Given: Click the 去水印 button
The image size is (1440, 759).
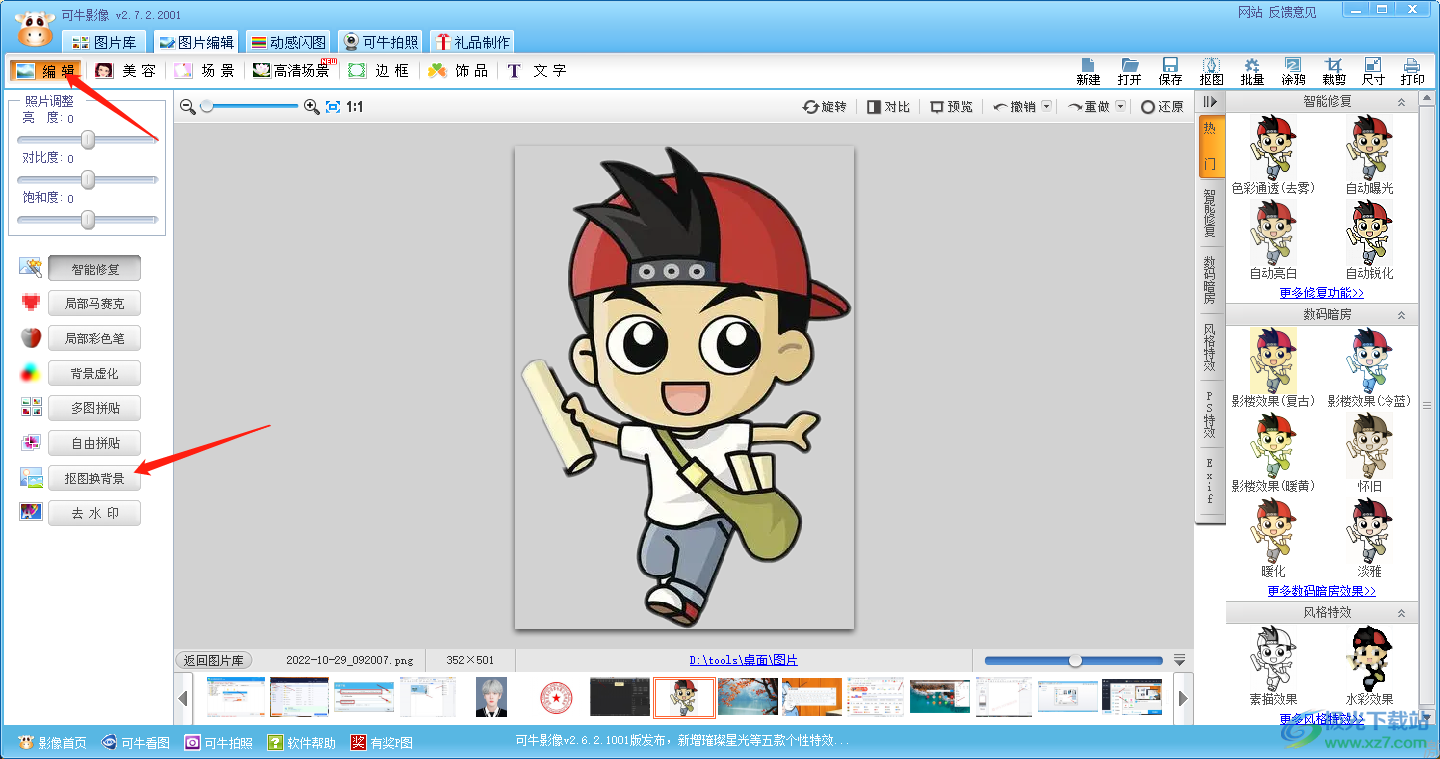Looking at the screenshot, I should (x=95, y=514).
